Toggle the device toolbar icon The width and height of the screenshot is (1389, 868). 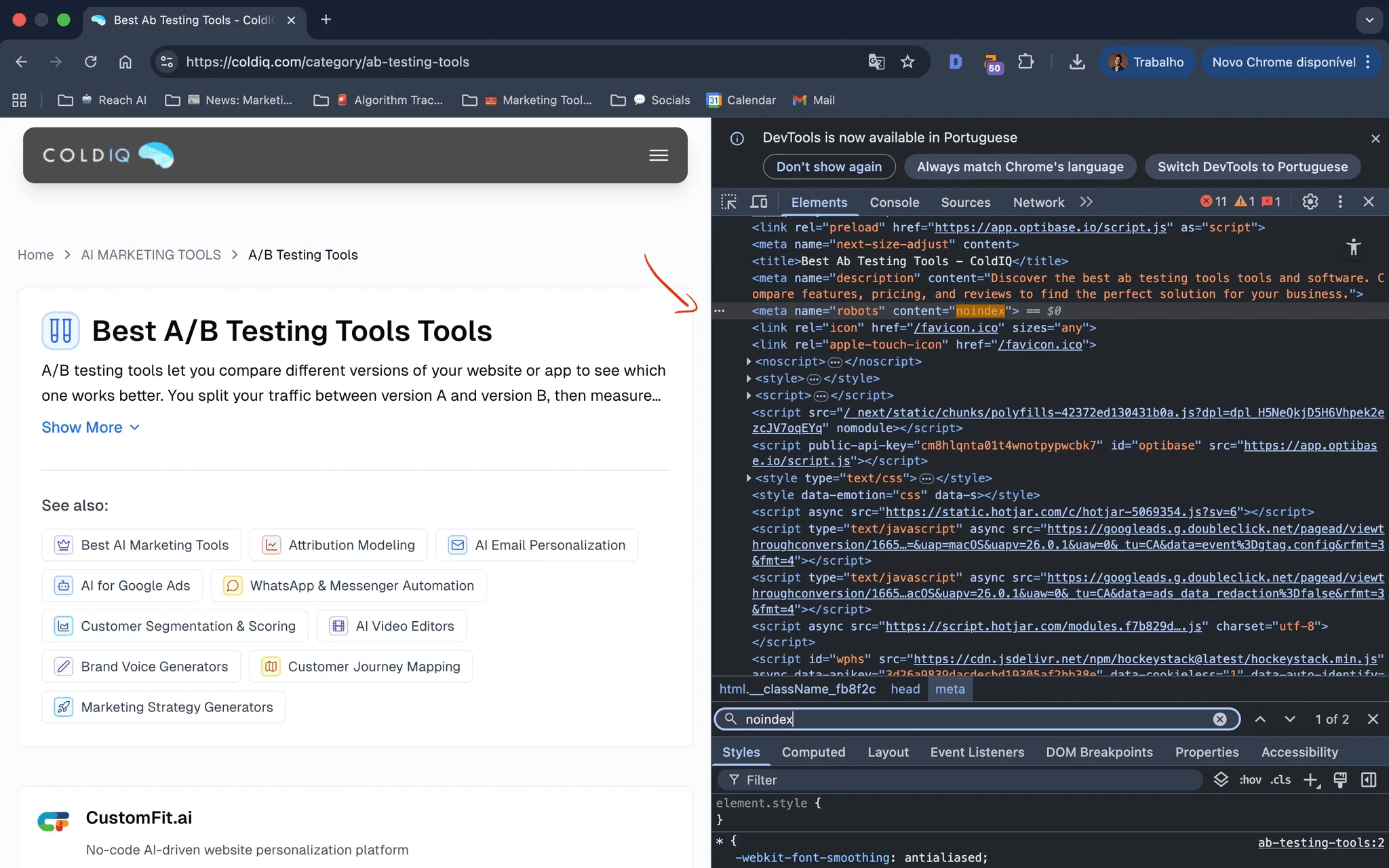(x=759, y=202)
